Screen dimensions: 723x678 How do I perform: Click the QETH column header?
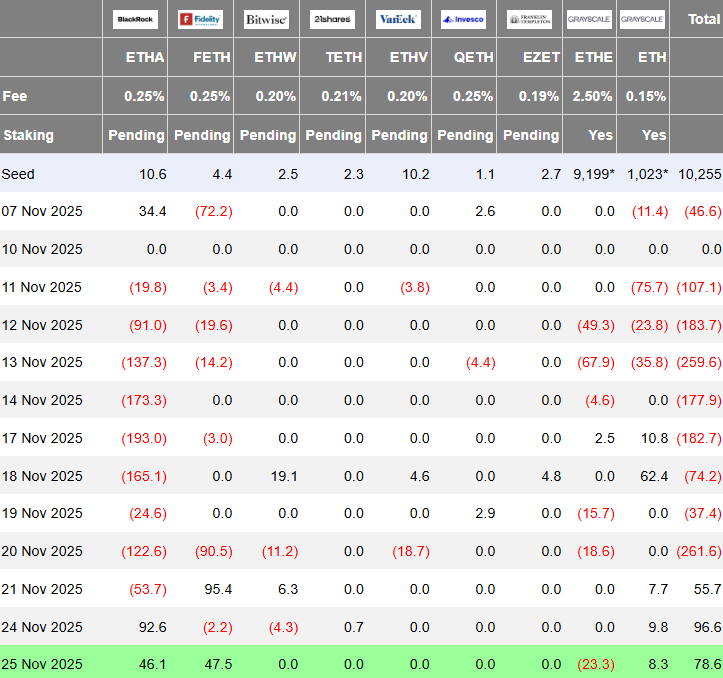click(x=474, y=58)
